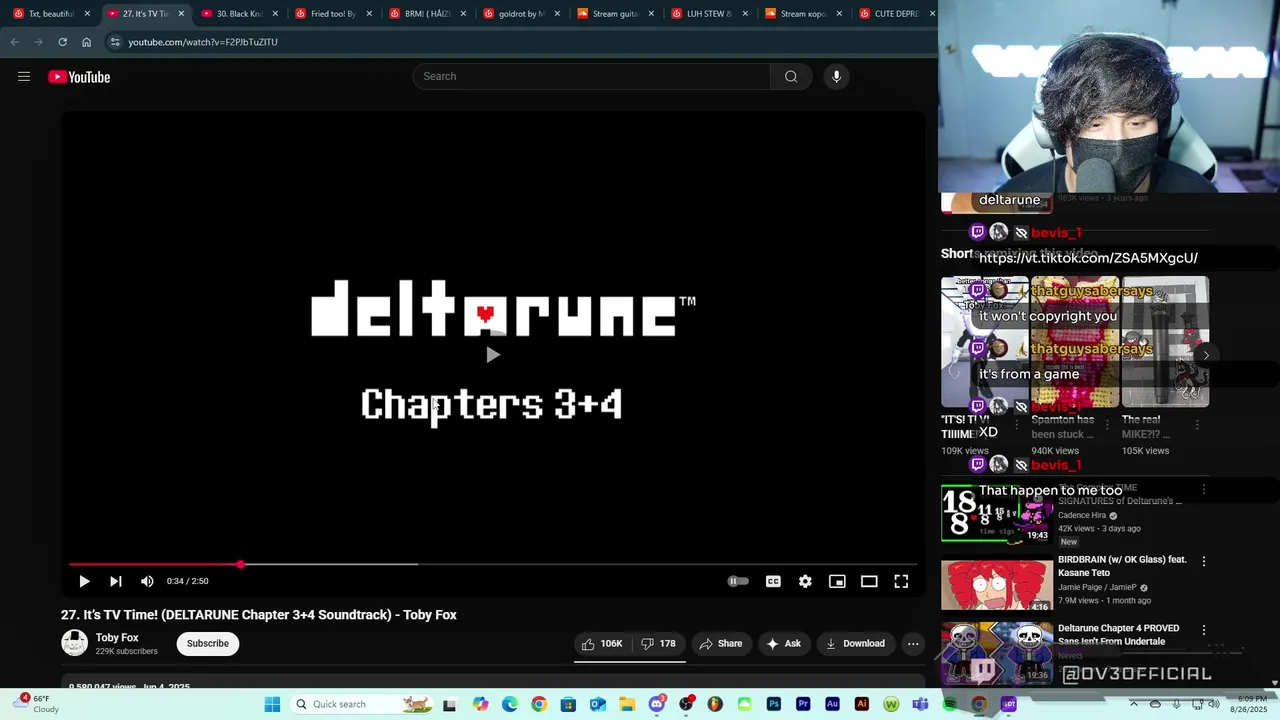Switch to the 'CUTE DEPRESSED' tab
Image resolution: width=1280 pixels, height=720 pixels.
tap(898, 14)
